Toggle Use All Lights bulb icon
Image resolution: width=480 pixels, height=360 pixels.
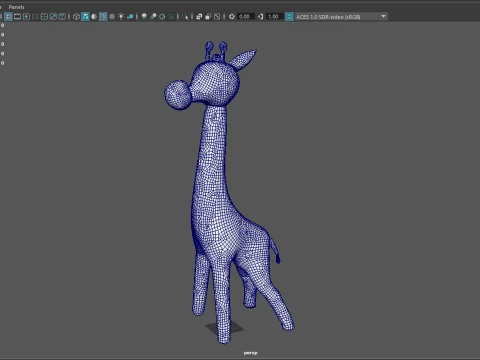[x=121, y=16]
